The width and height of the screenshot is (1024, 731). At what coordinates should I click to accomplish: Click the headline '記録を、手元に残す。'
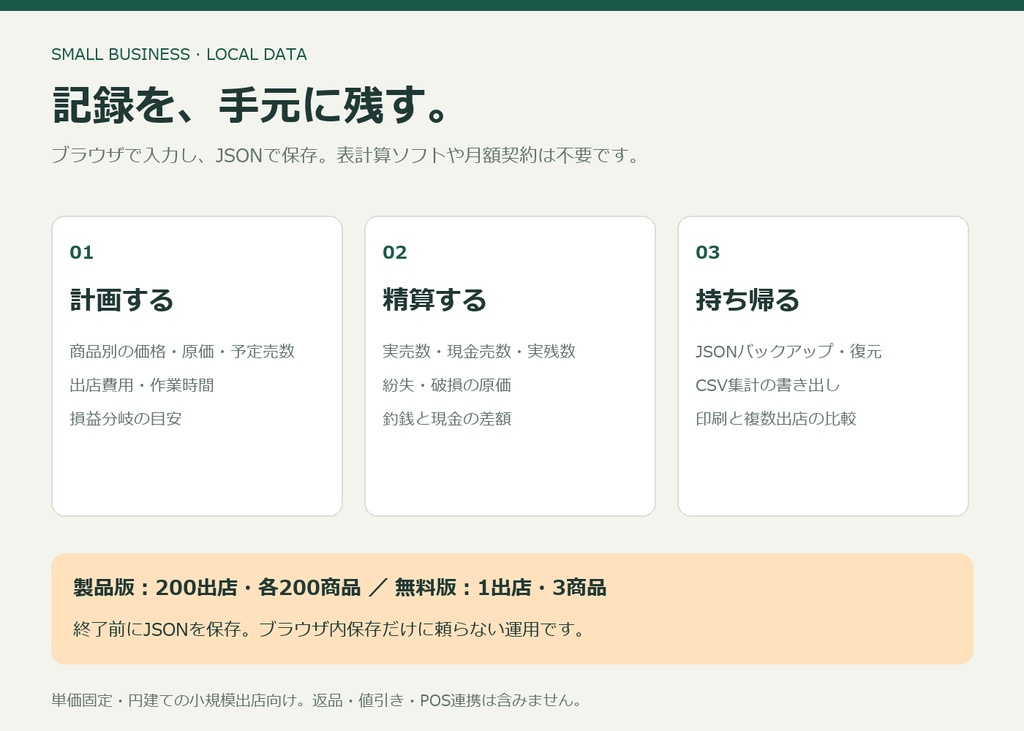pos(250,105)
